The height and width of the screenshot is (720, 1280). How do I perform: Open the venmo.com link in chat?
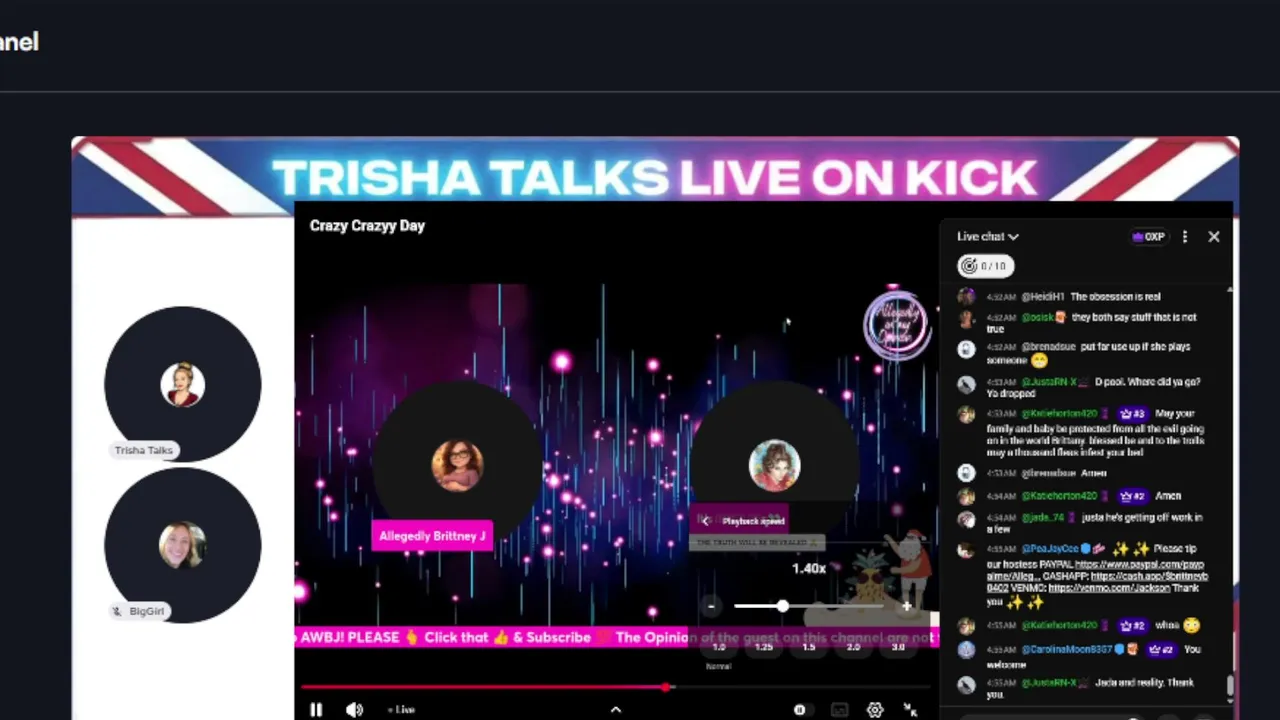click(1108, 588)
